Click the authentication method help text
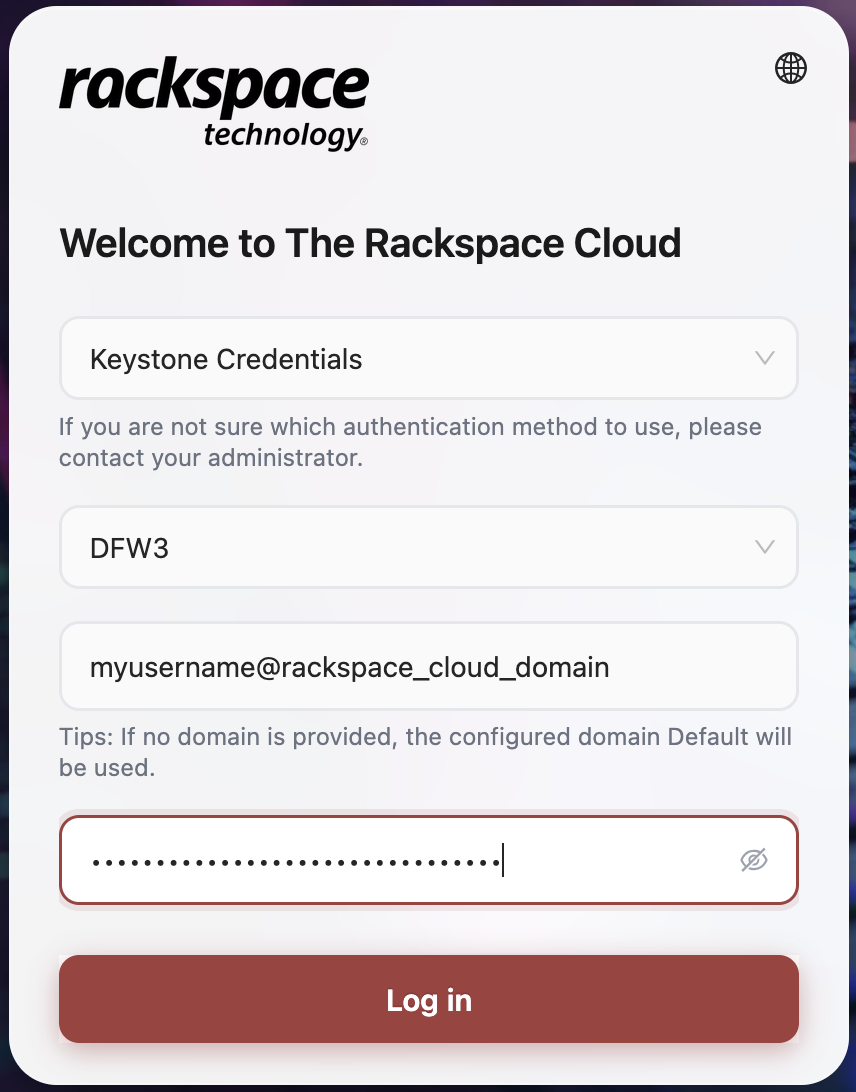This screenshot has width=856, height=1092. click(410, 442)
